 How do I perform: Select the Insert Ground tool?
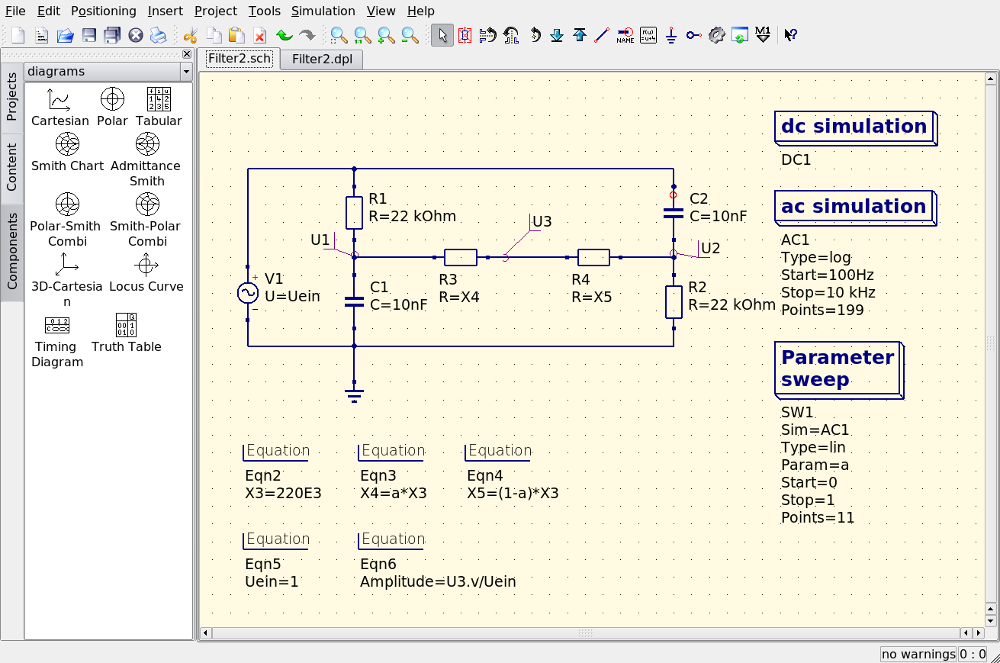[671, 36]
